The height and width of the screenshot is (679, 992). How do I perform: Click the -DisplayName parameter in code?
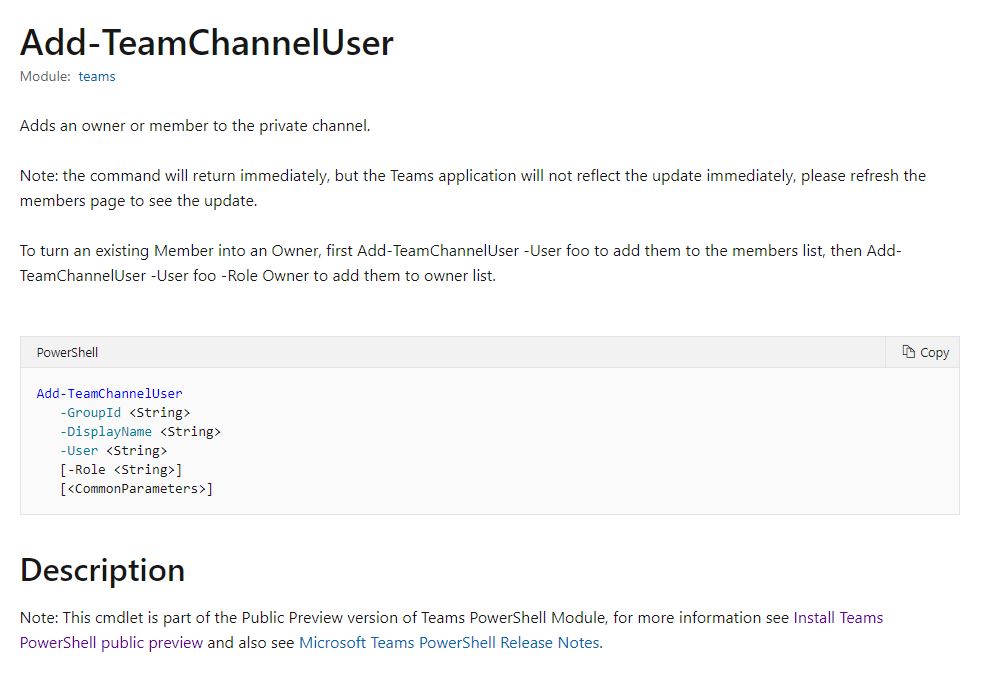point(106,432)
